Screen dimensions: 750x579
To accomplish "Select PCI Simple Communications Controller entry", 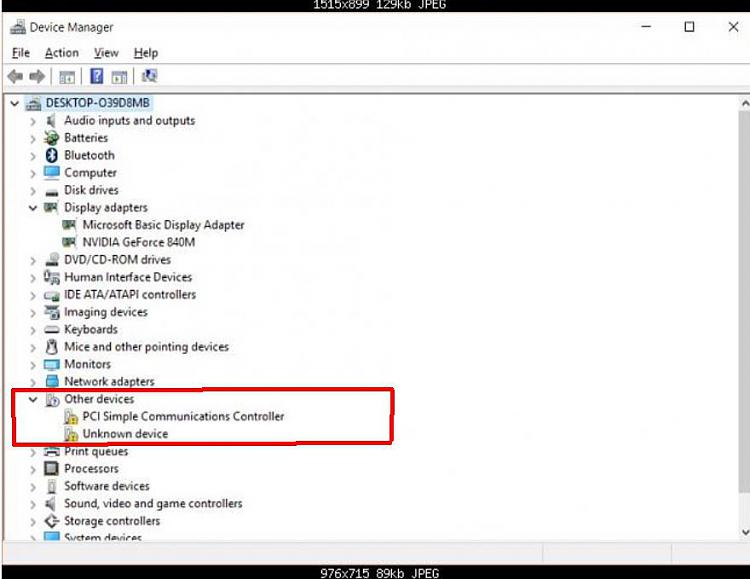I will point(183,416).
